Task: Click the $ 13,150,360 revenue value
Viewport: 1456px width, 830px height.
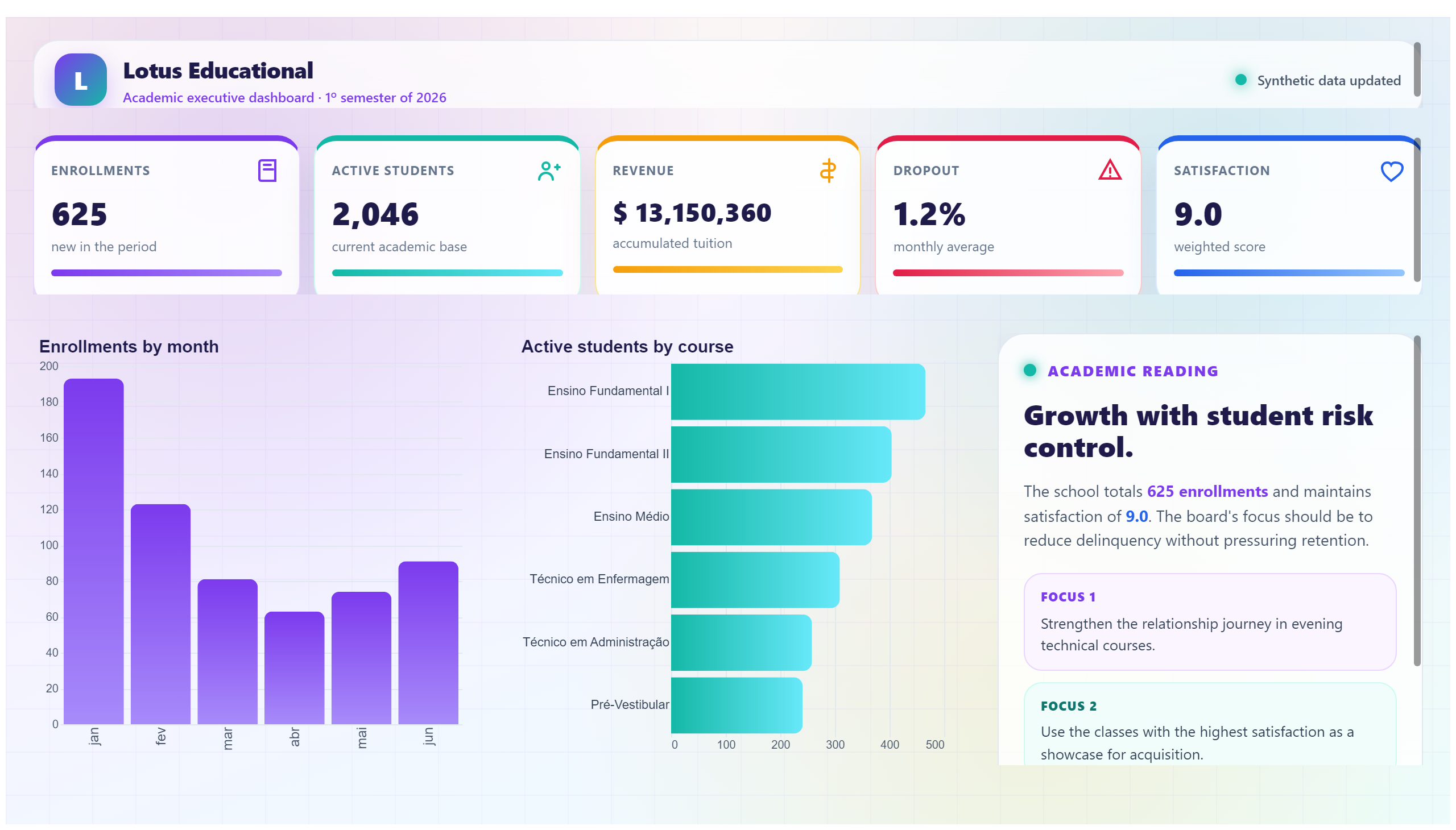Action: [x=691, y=213]
